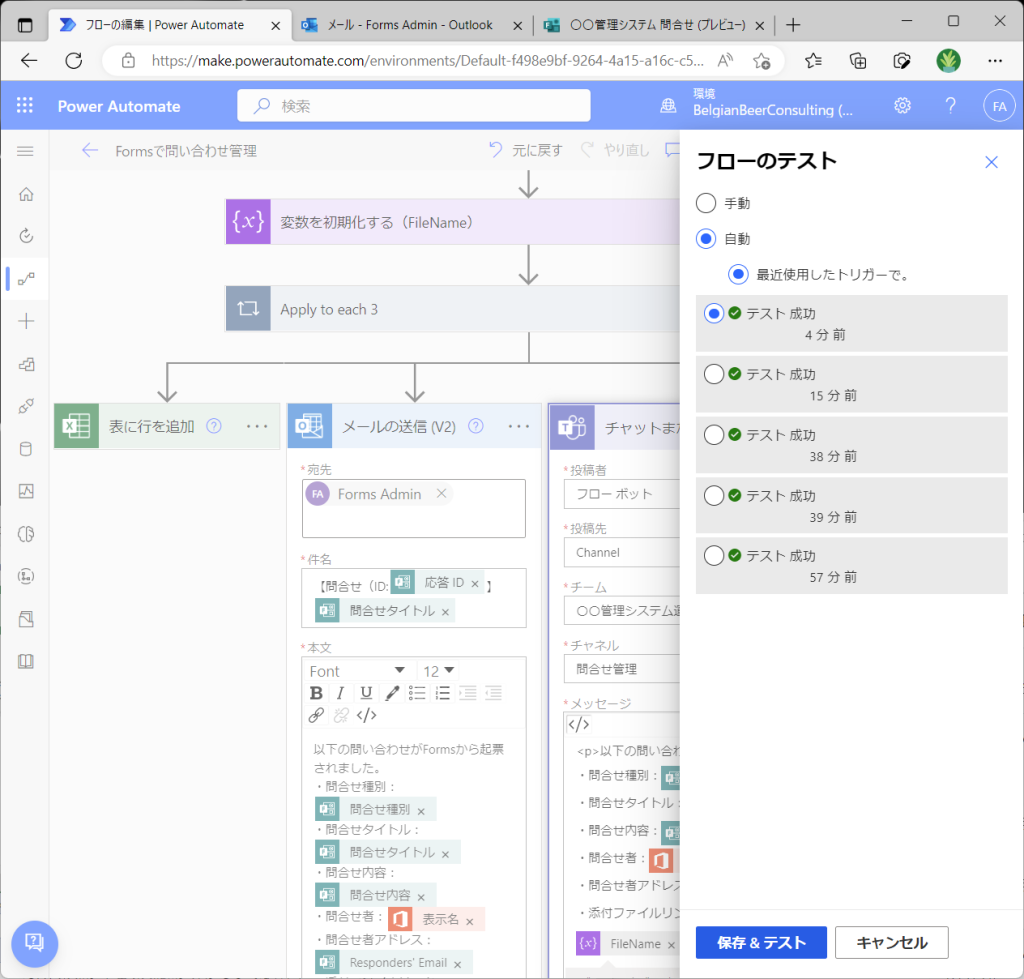1024x979 pixels.
Task: Select the 自動 radio option
Action: tap(706, 238)
